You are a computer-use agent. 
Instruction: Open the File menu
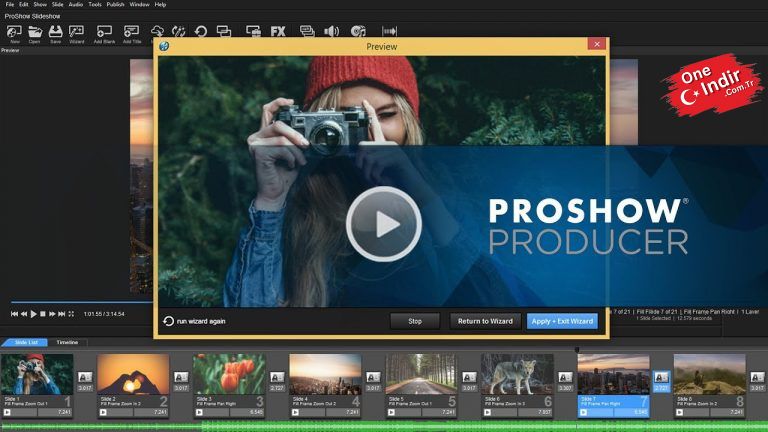[x=10, y=4]
